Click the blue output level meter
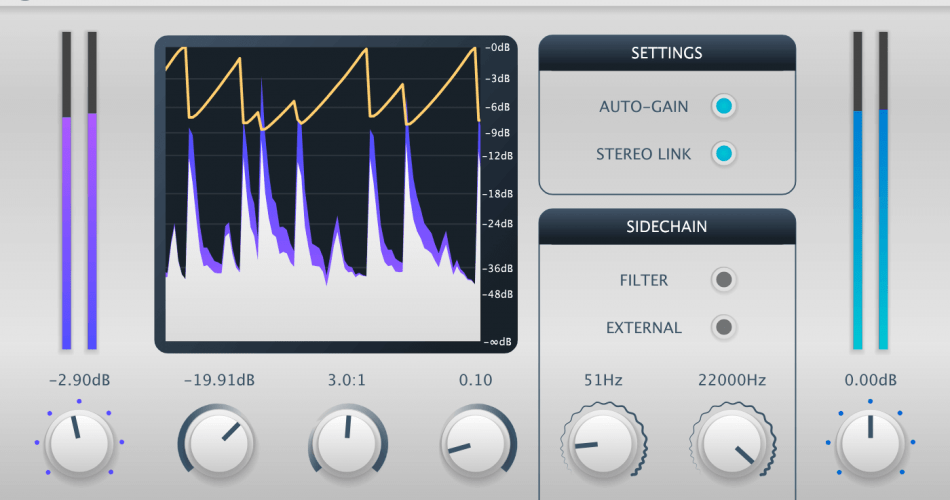This screenshot has width=950, height=500. coord(871,191)
